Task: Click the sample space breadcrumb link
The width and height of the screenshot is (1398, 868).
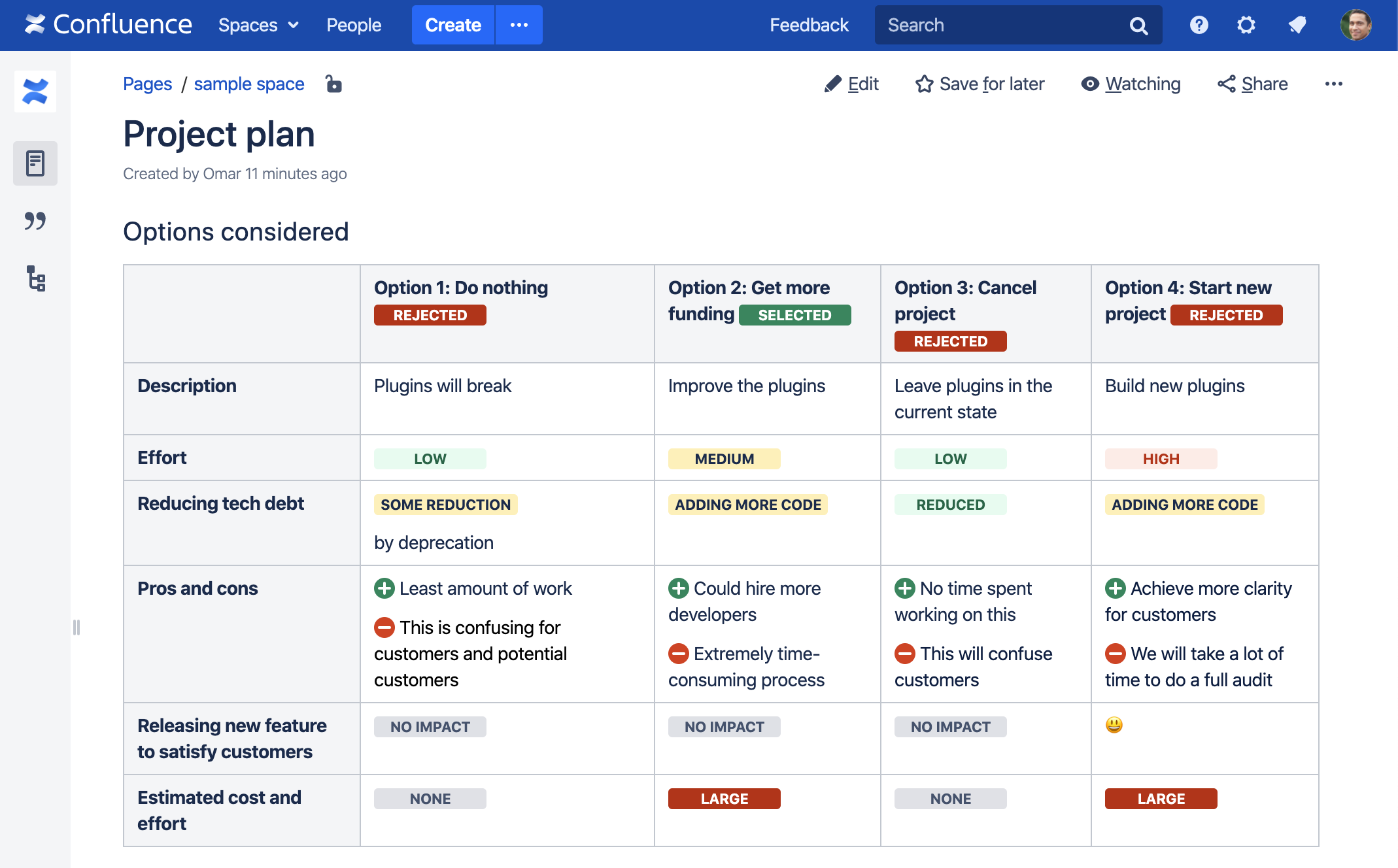Action: coord(250,84)
